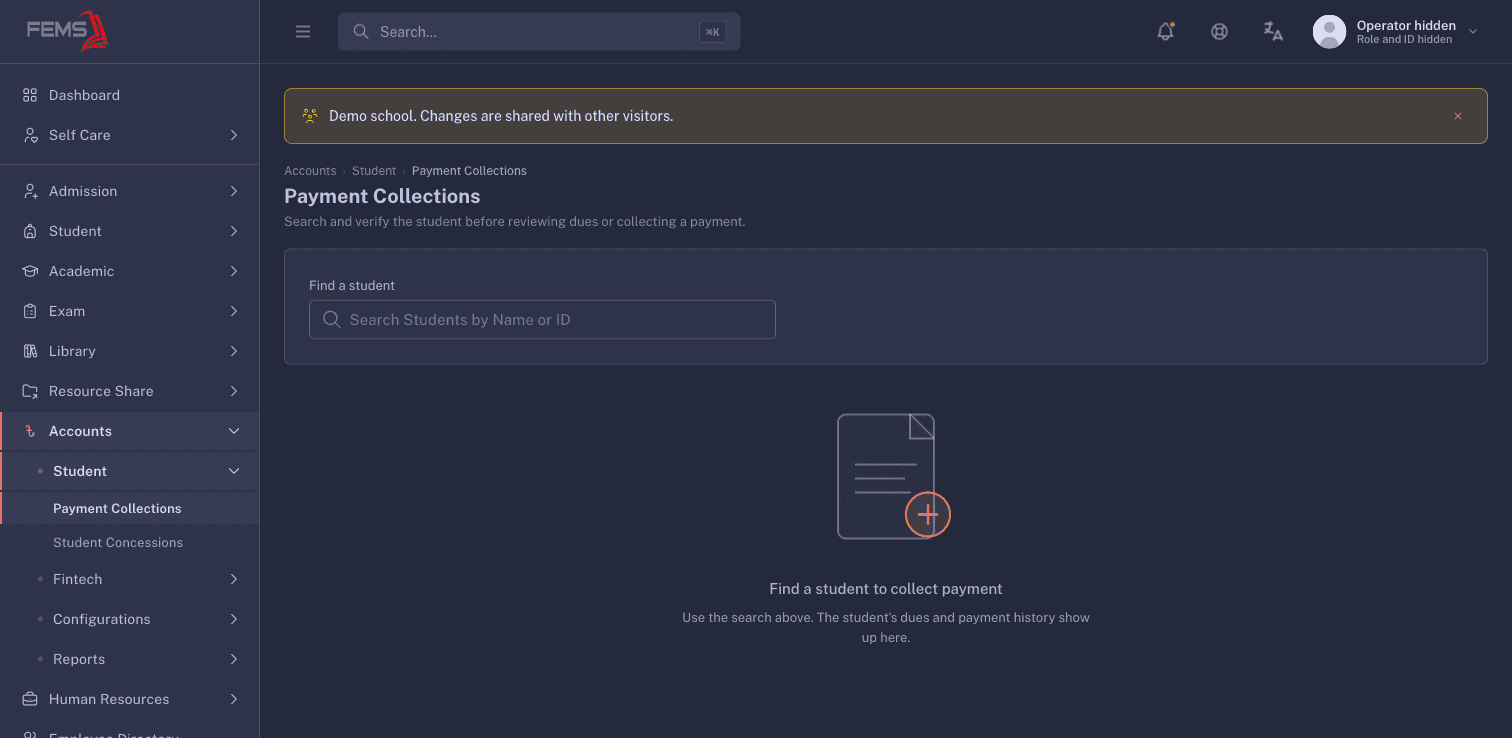The image size is (1512, 738).
Task: Open Human Resources menu item
Action: 130,699
